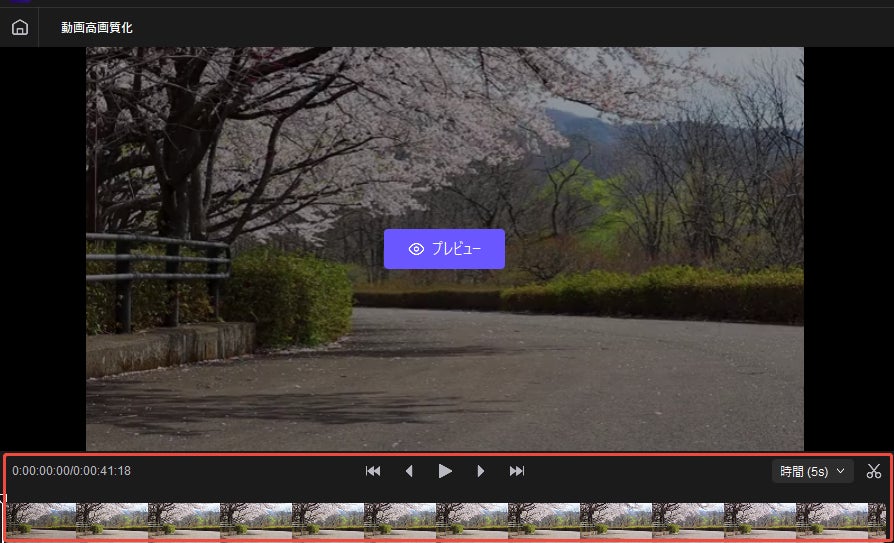Play the video
The image size is (894, 543).
(x=445, y=471)
